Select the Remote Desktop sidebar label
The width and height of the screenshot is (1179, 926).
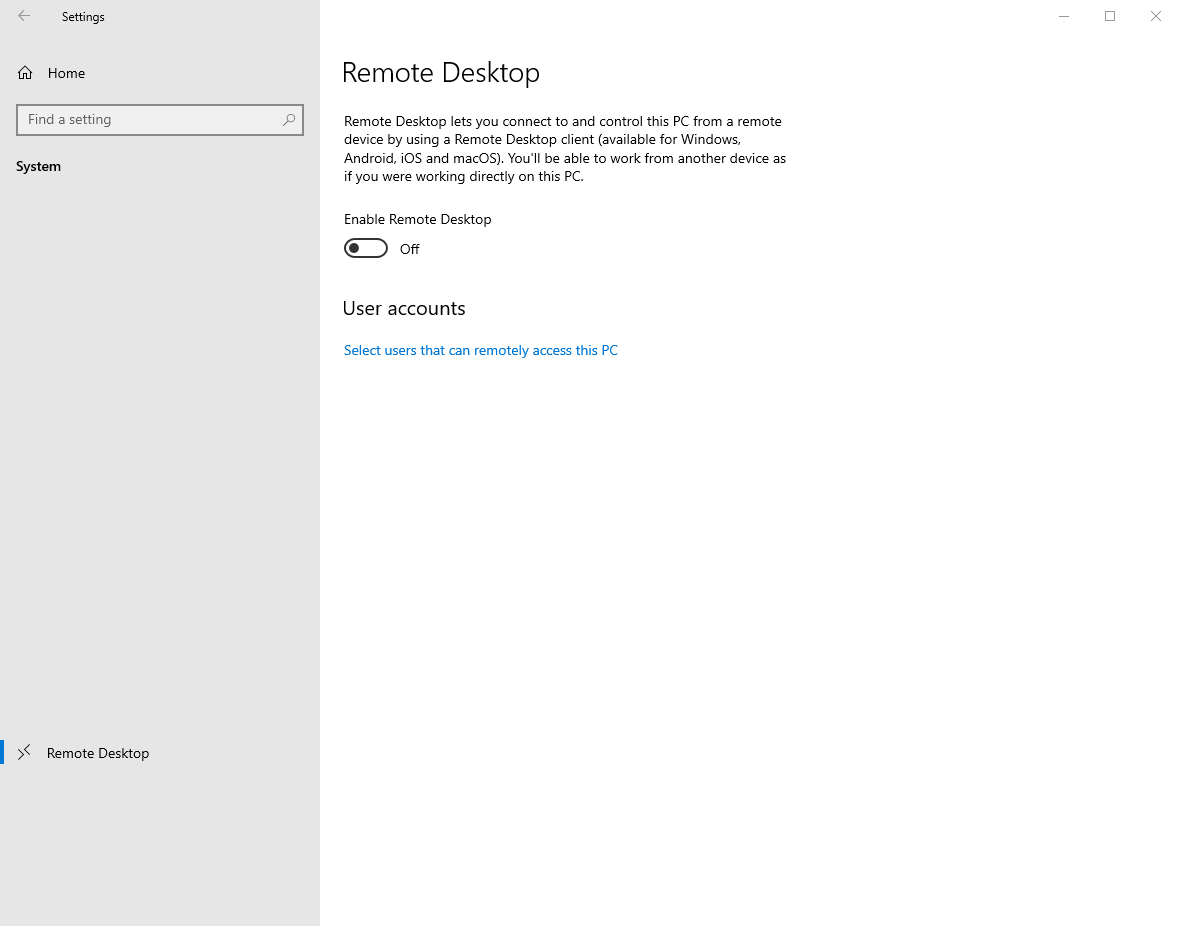click(x=98, y=753)
